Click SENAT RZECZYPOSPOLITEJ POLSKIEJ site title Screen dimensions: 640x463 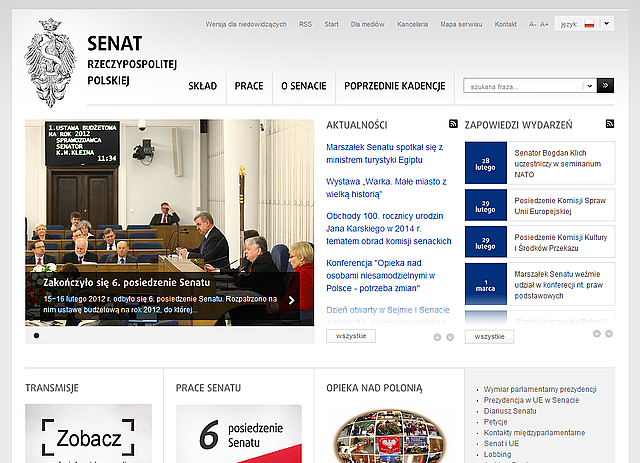point(132,61)
